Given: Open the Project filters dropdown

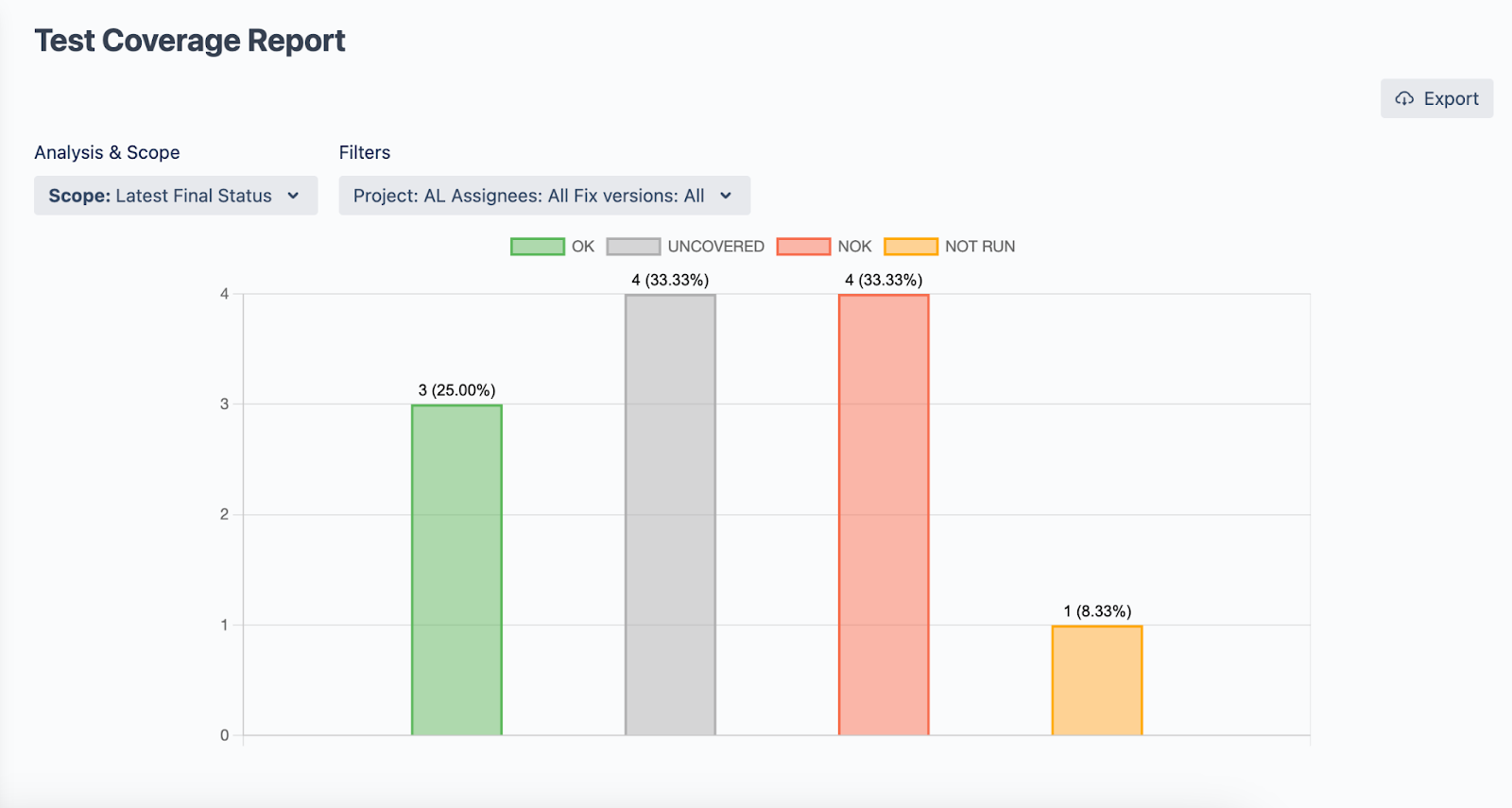Looking at the screenshot, I should (x=529, y=196).
